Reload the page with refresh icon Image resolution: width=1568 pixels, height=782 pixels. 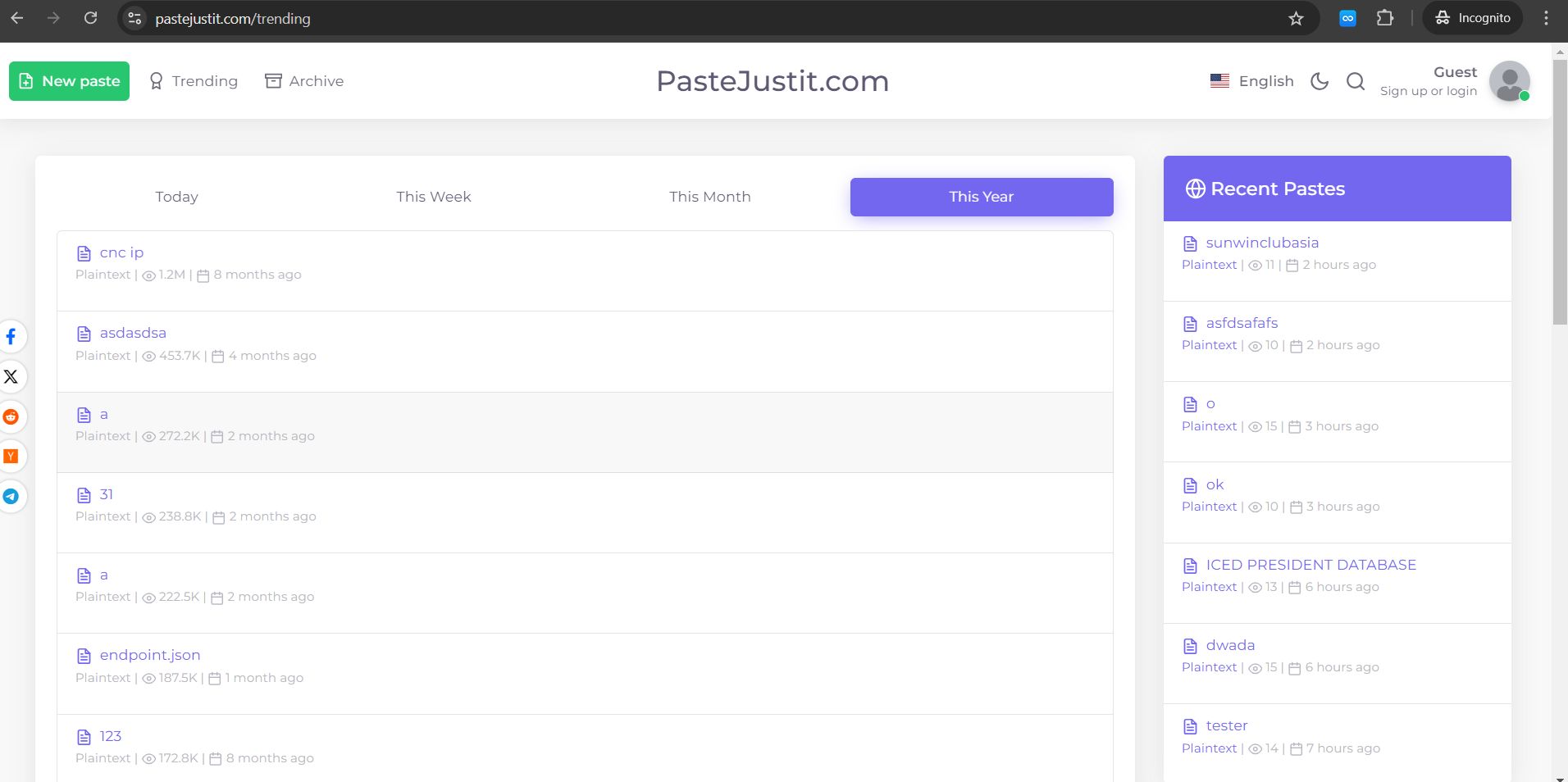pyautogui.click(x=91, y=17)
